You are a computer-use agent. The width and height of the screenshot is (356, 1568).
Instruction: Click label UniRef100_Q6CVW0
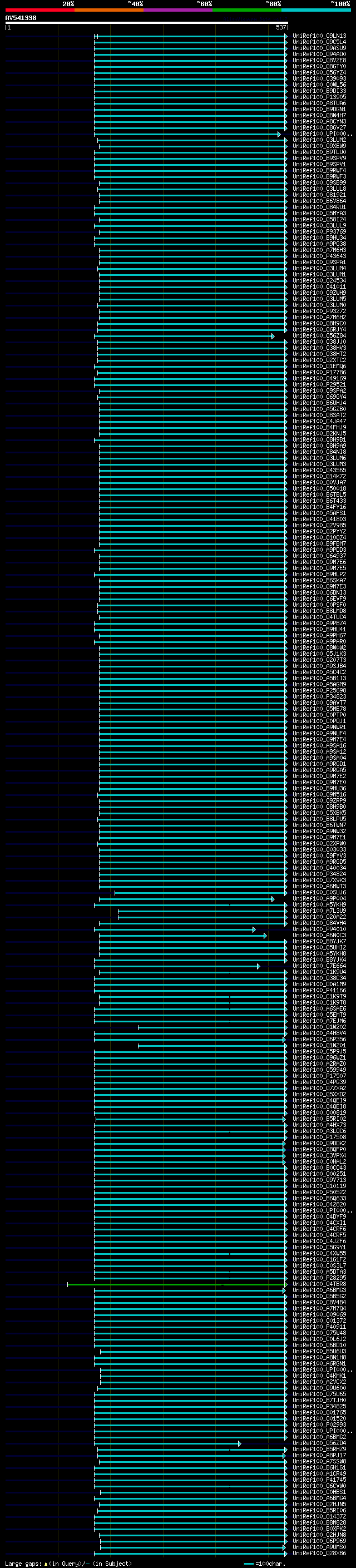coord(319,1486)
